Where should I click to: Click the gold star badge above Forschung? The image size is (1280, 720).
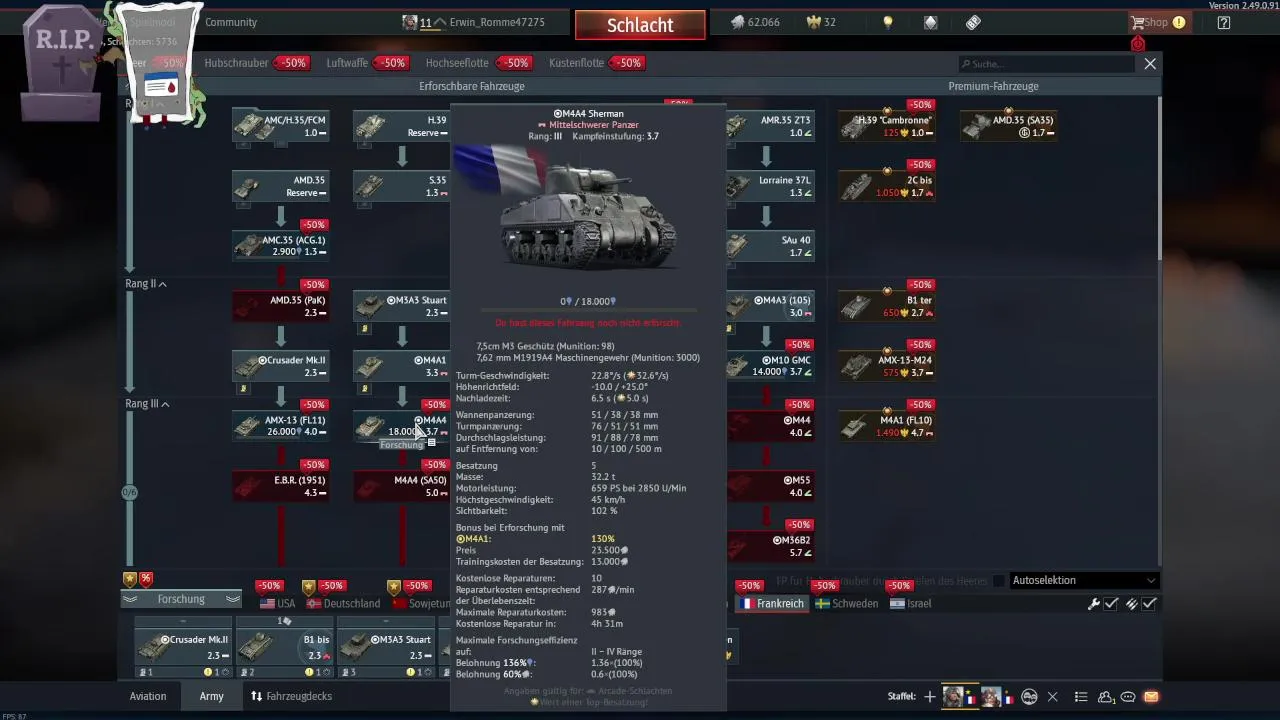click(x=129, y=578)
